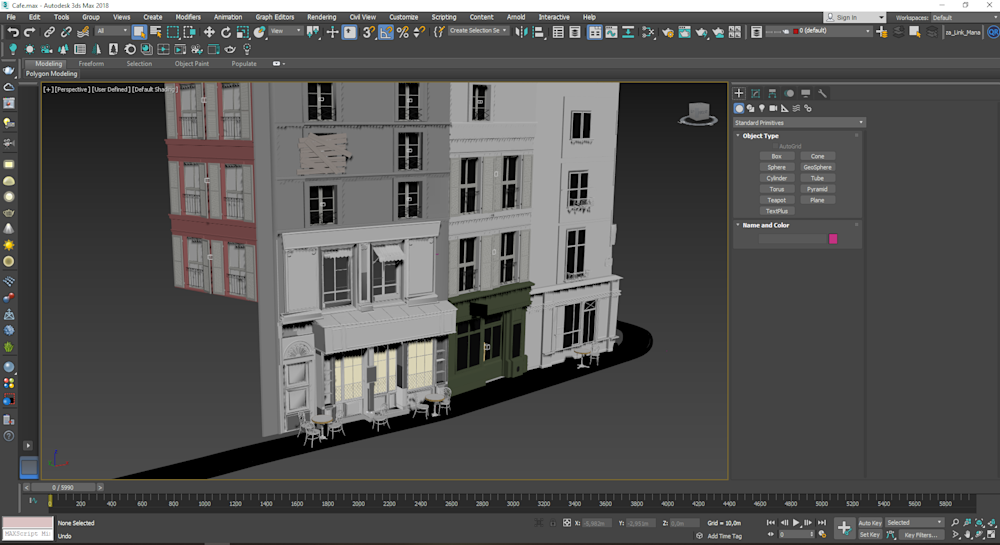Screen dimensions: 1000x545
Task: Select the Rotate tool
Action: (226, 32)
